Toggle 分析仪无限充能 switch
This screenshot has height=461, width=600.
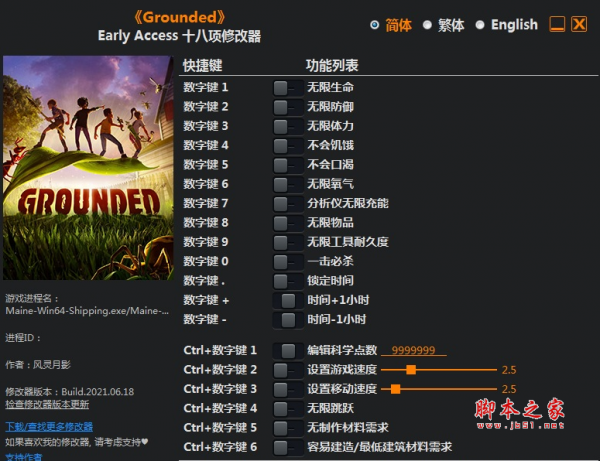click(288, 204)
